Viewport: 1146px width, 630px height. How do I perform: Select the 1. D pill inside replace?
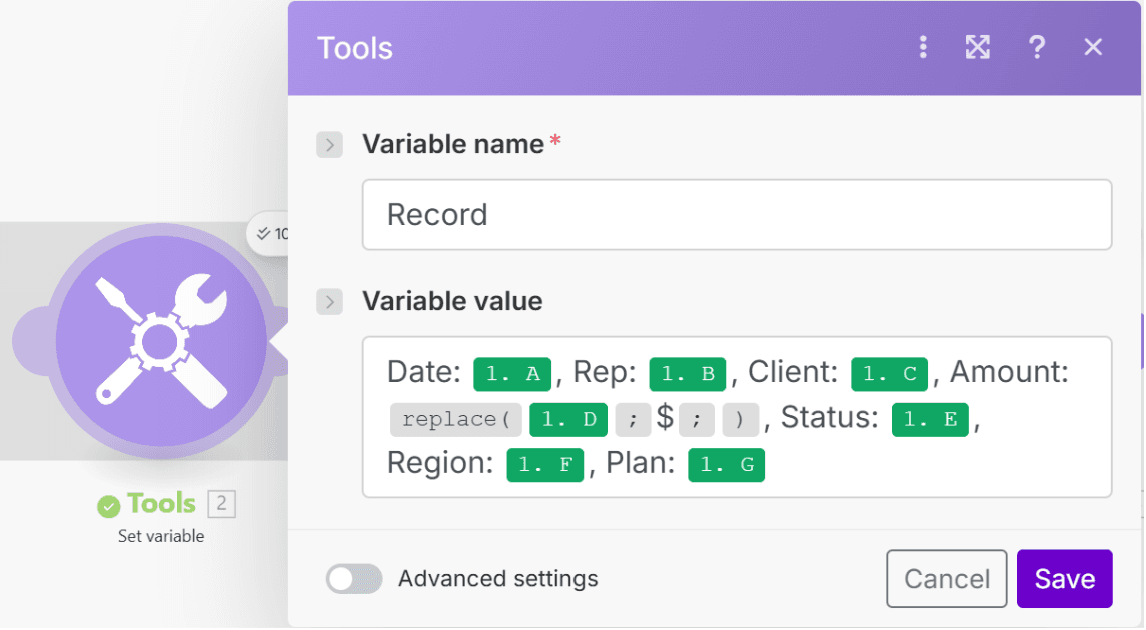(x=568, y=420)
